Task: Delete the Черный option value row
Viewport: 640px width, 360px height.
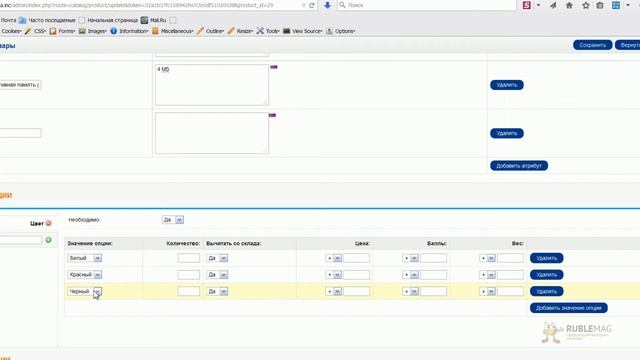Action: point(547,291)
